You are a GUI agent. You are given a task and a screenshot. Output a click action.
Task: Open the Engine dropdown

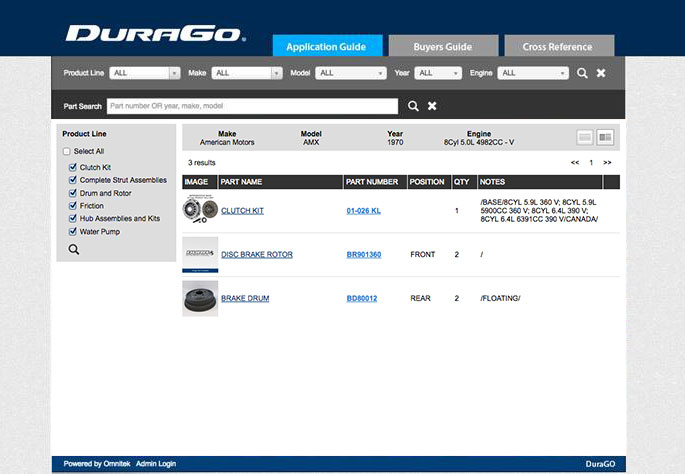point(533,73)
